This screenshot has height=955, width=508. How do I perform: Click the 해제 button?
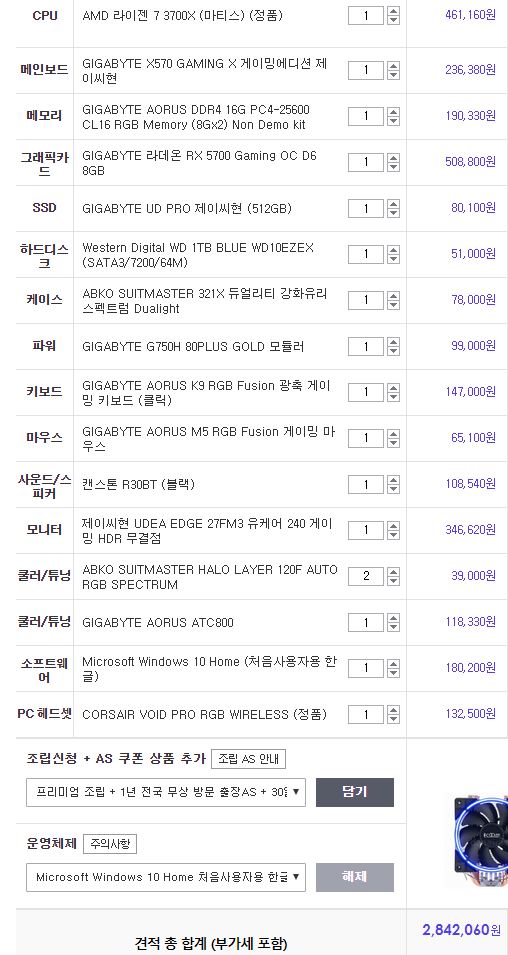click(355, 877)
